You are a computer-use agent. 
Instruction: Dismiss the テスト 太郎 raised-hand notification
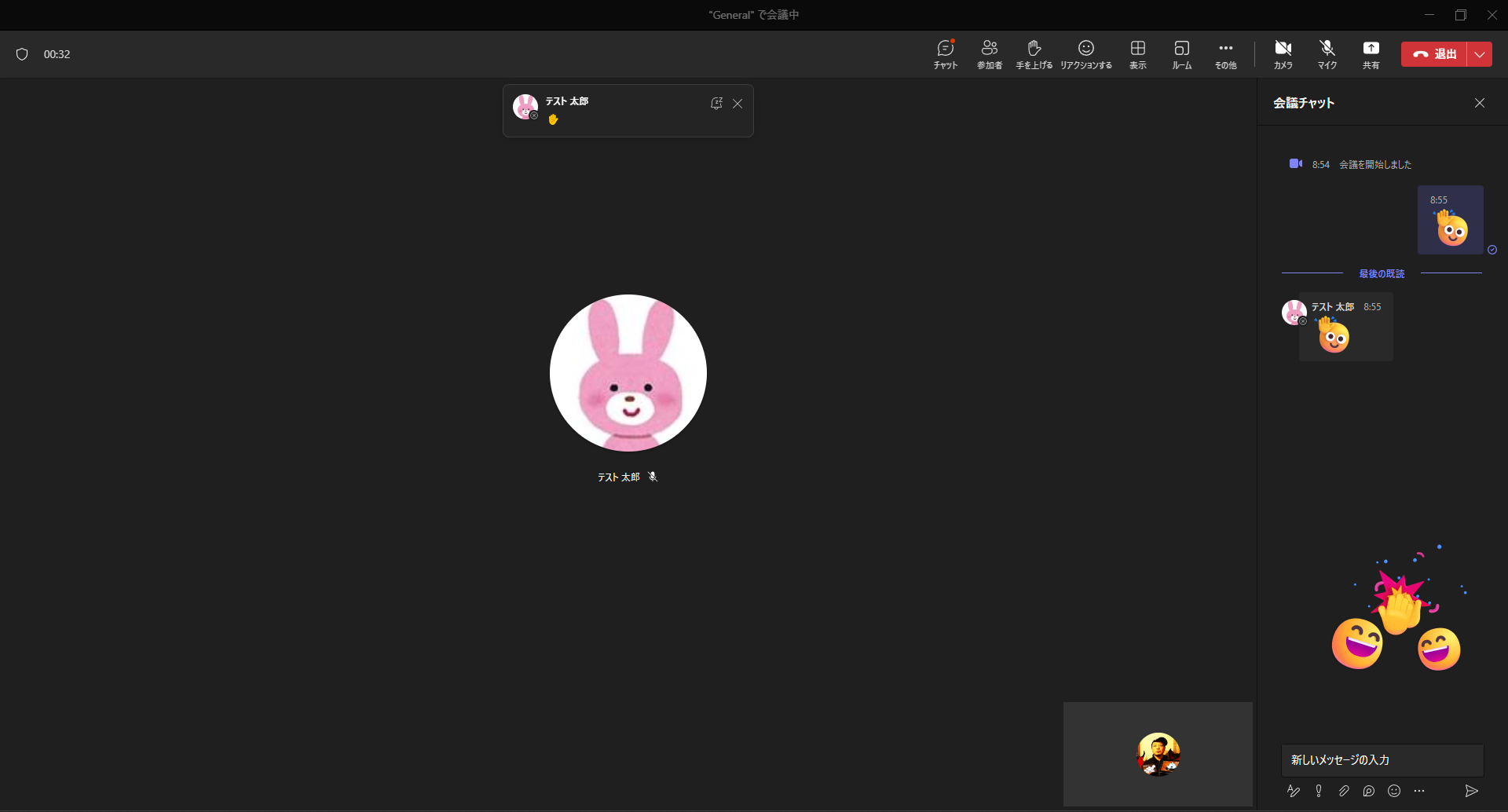pos(738,104)
